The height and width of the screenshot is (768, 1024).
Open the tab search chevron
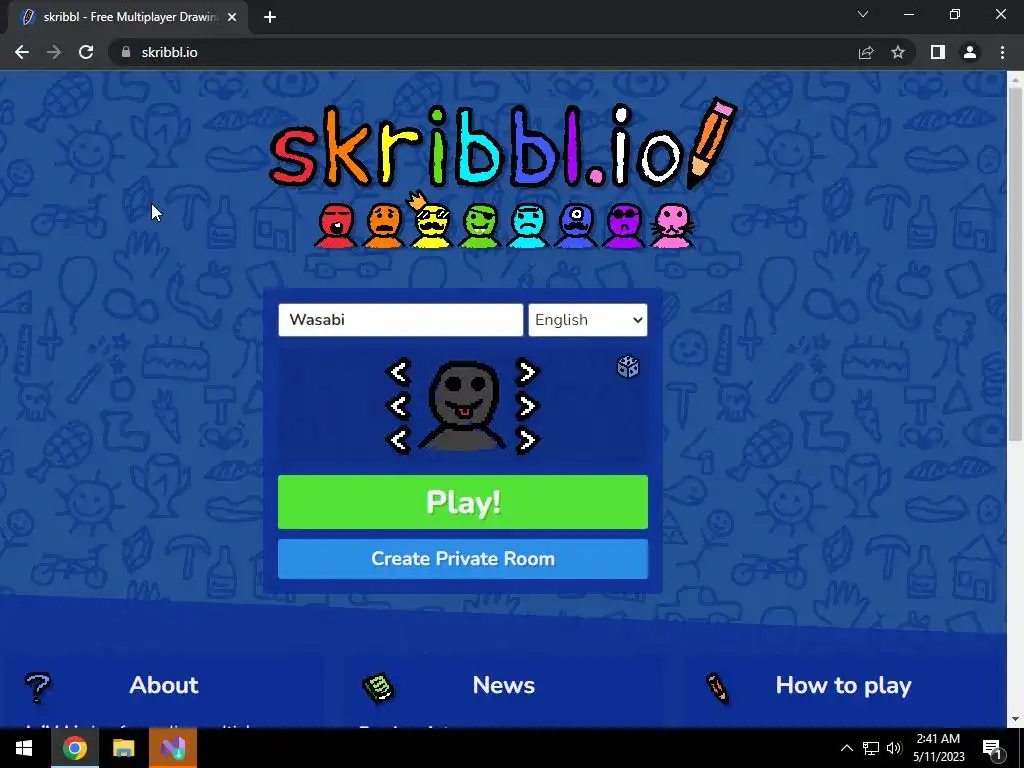click(863, 14)
